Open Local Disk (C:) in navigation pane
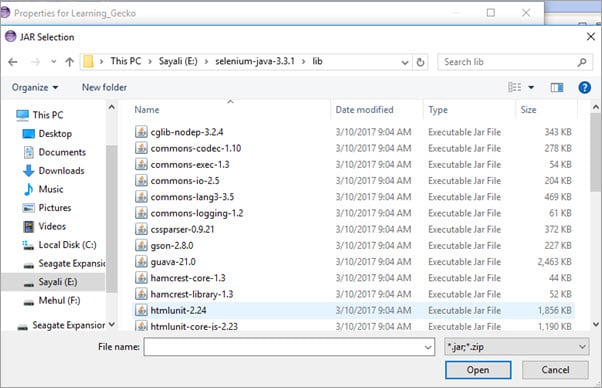The height and width of the screenshot is (388, 602). (67, 245)
